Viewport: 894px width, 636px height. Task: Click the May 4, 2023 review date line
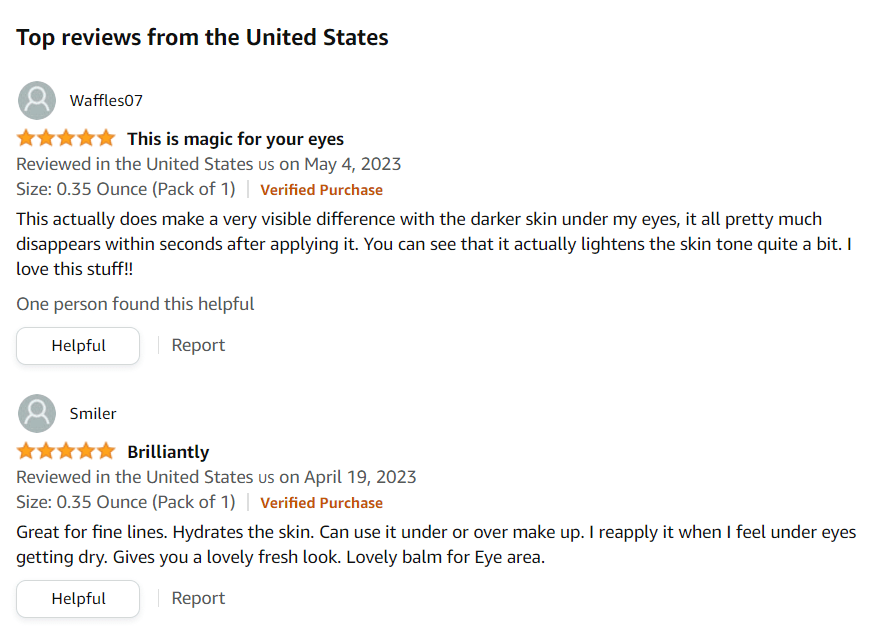[209, 164]
